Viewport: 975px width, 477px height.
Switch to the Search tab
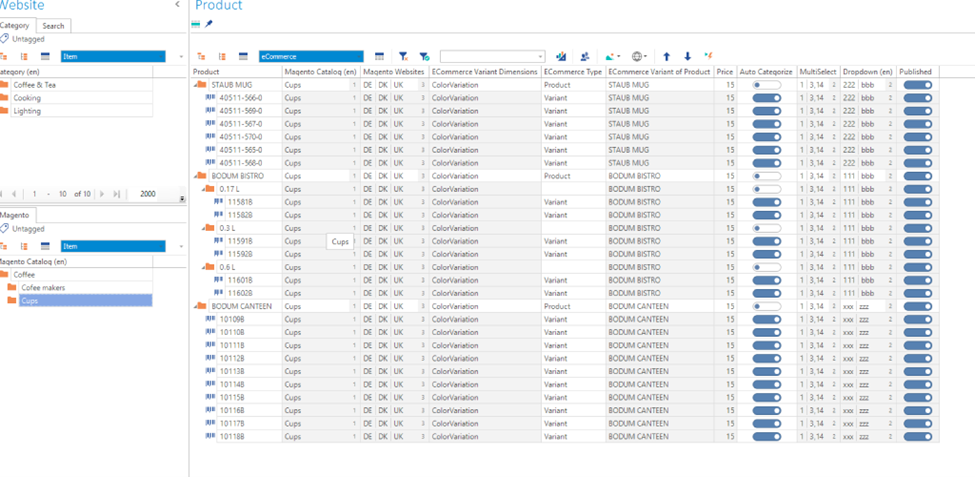point(53,26)
